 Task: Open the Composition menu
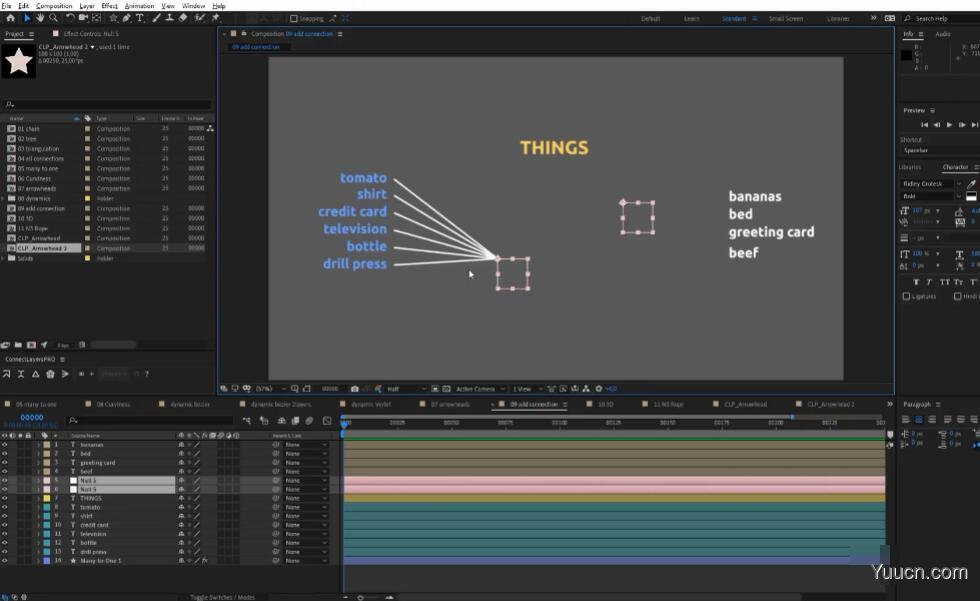(x=54, y=6)
